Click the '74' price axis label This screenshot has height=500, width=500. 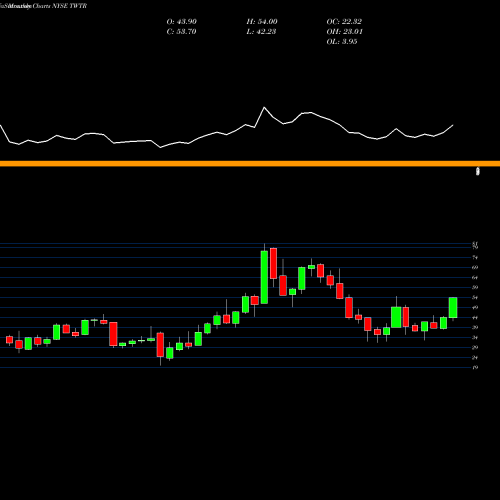tap(475, 257)
